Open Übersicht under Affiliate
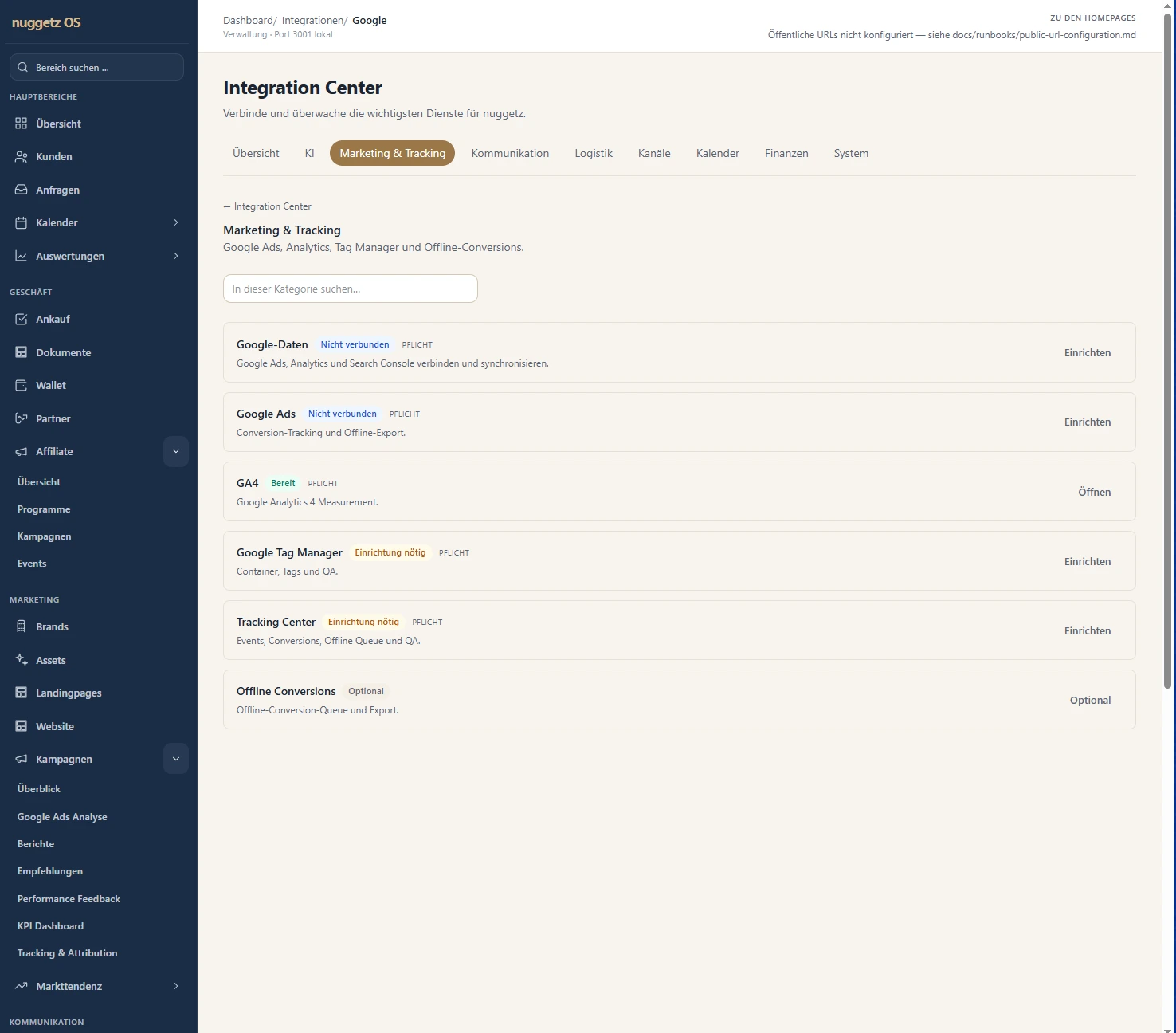Image resolution: width=1176 pixels, height=1033 pixels. pos(39,482)
